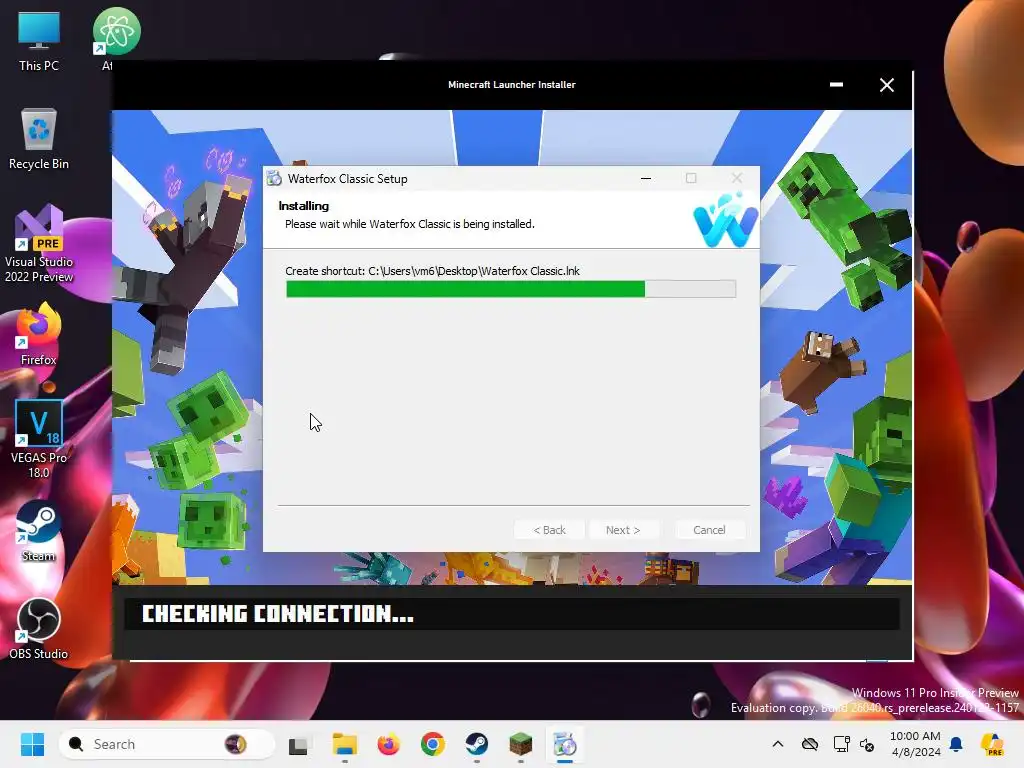1024x768 pixels.
Task: Click the Insider Preview tray icon
Action: 992,744
